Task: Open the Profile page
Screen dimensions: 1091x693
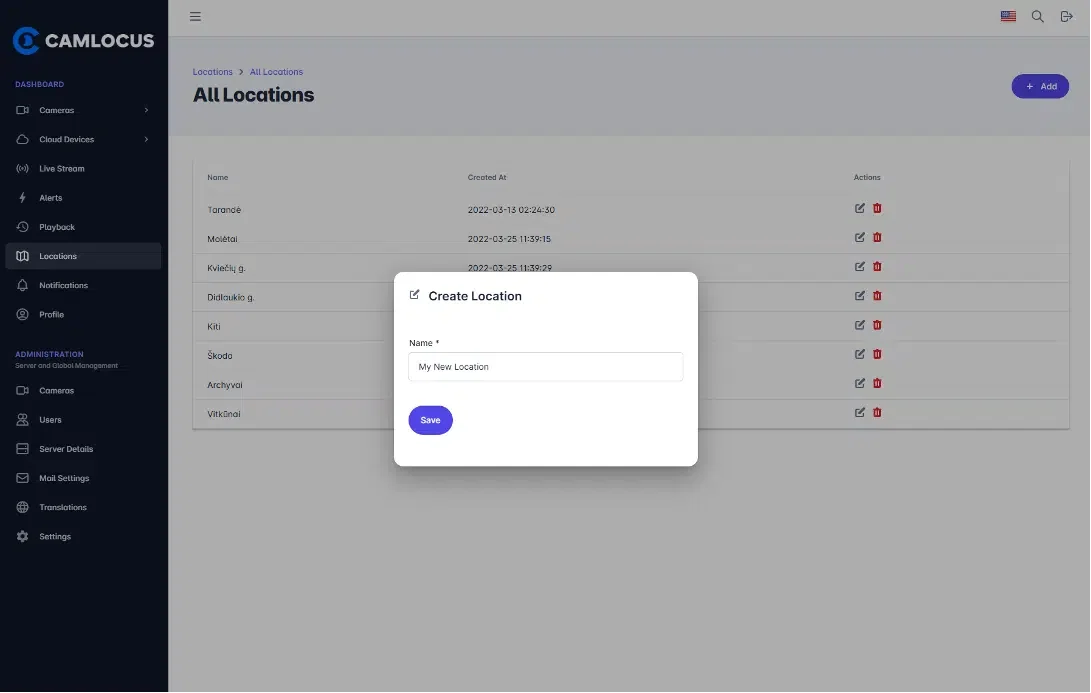Action: [x=83, y=314]
